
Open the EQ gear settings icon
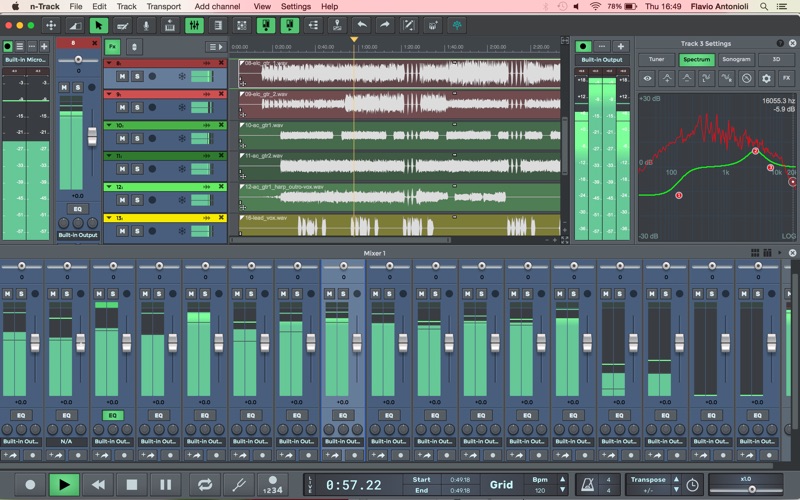766,77
